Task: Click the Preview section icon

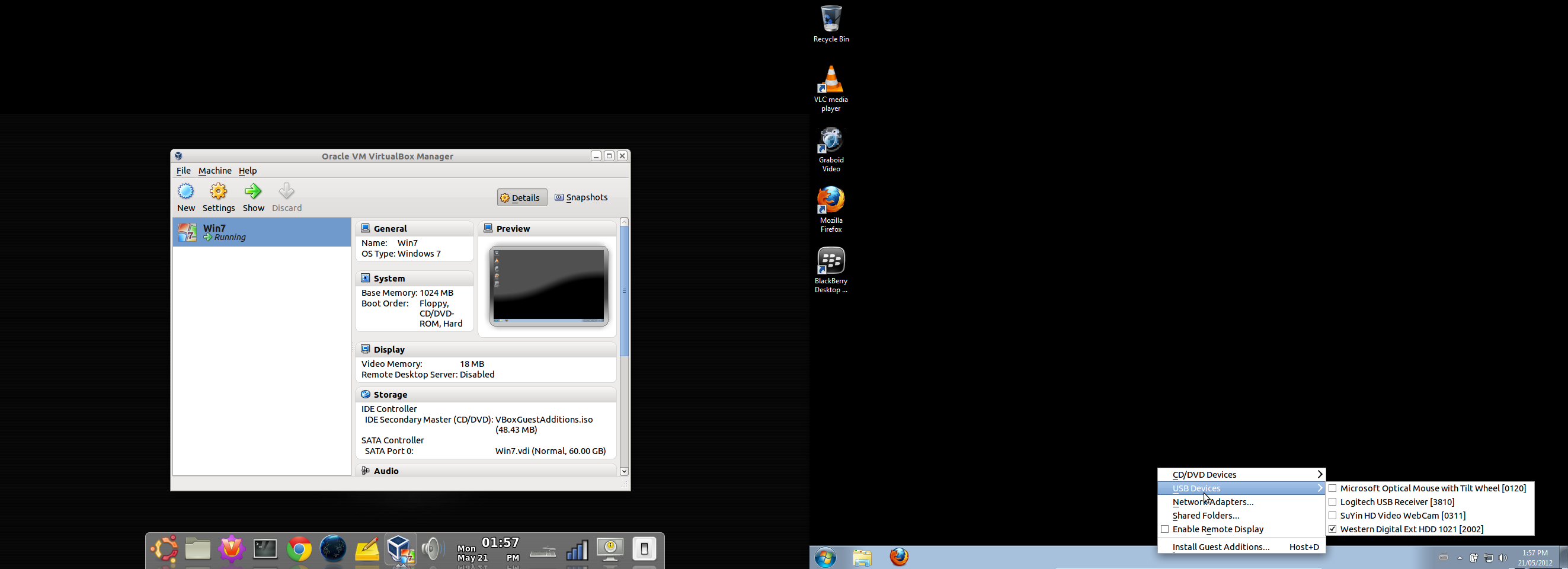Action: pyautogui.click(x=488, y=228)
